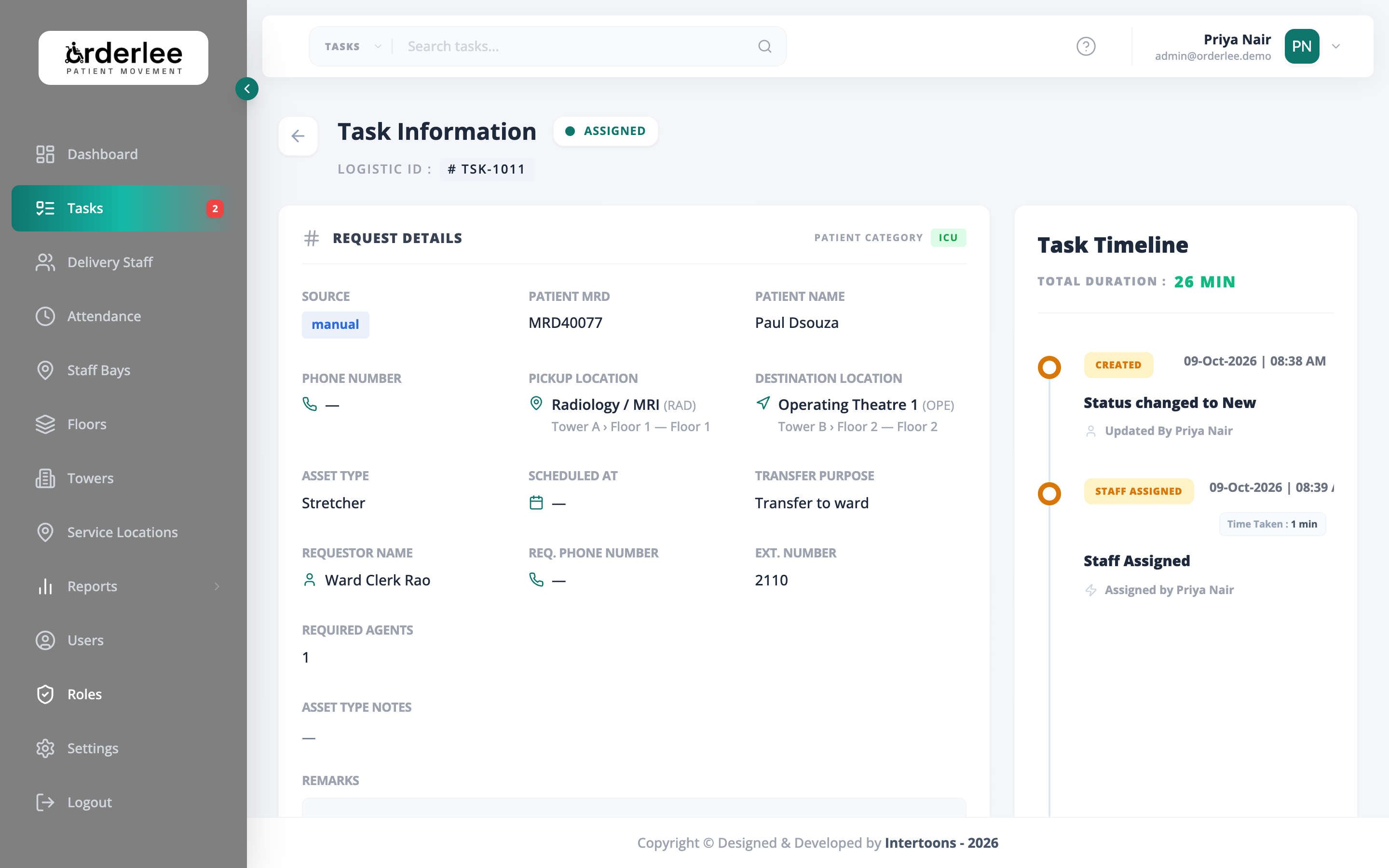Screen dimensions: 1389x868
Task: Click the Roles shield icon
Action: click(45, 694)
